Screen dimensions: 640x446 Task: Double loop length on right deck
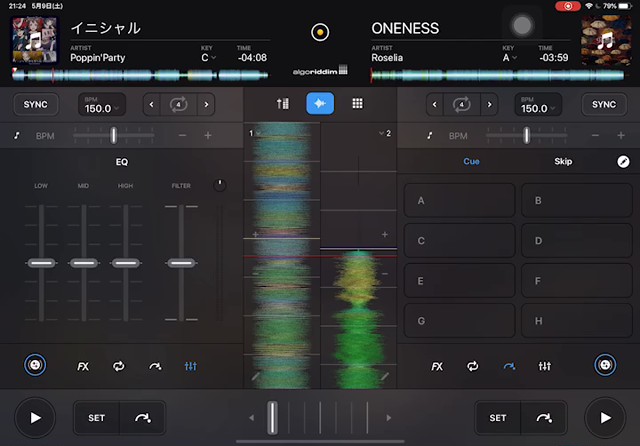[489, 104]
